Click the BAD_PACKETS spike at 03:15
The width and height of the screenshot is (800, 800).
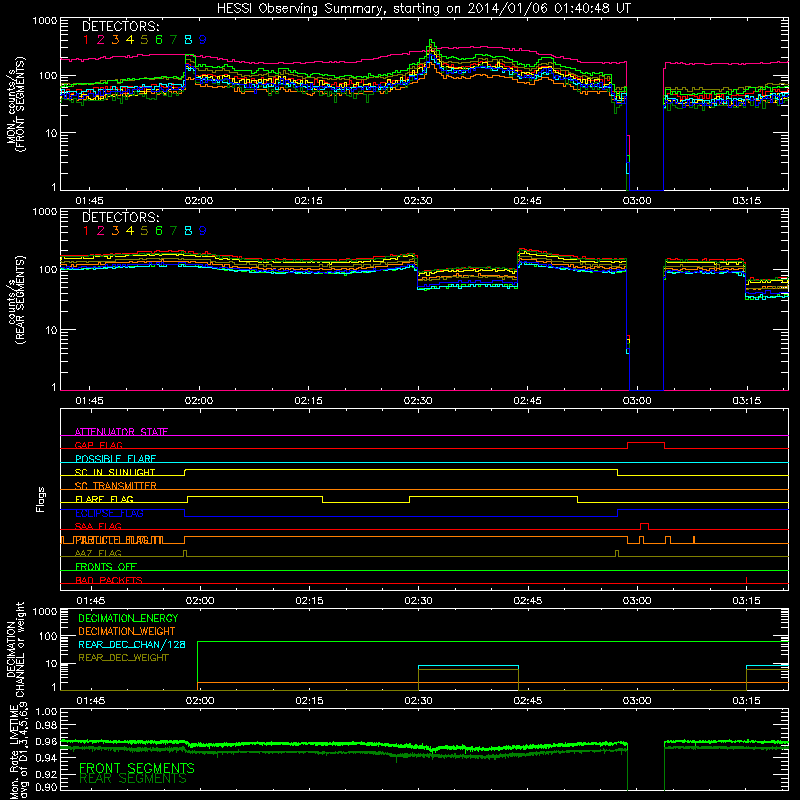(746, 580)
